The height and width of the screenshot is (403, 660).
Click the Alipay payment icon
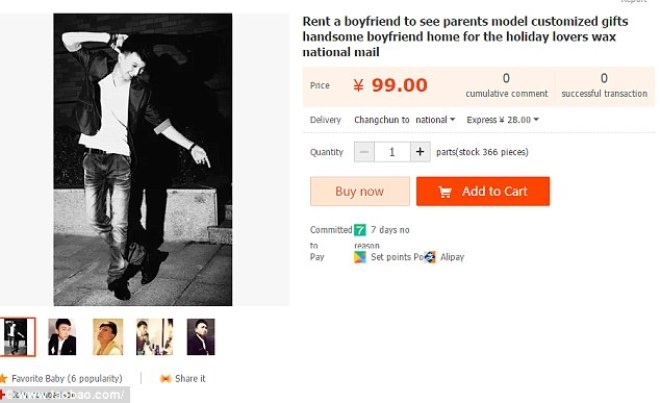pyautogui.click(x=429, y=257)
